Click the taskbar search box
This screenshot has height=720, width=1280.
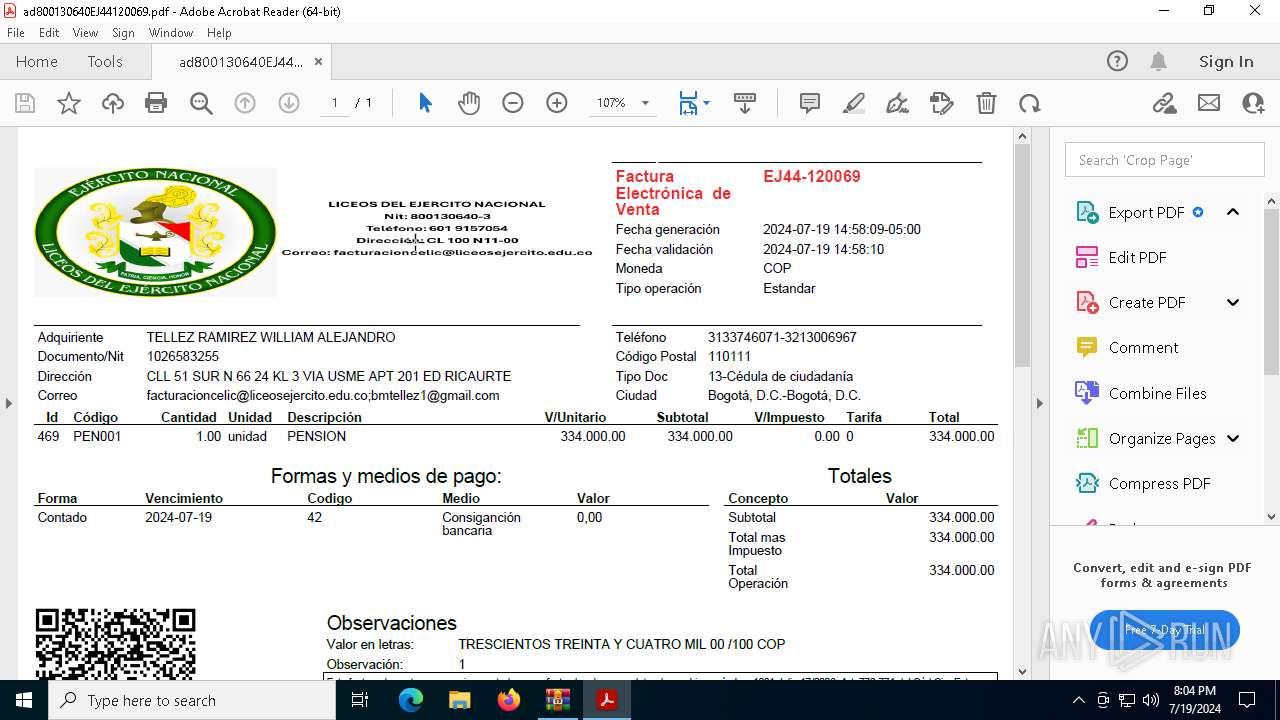tap(192, 700)
